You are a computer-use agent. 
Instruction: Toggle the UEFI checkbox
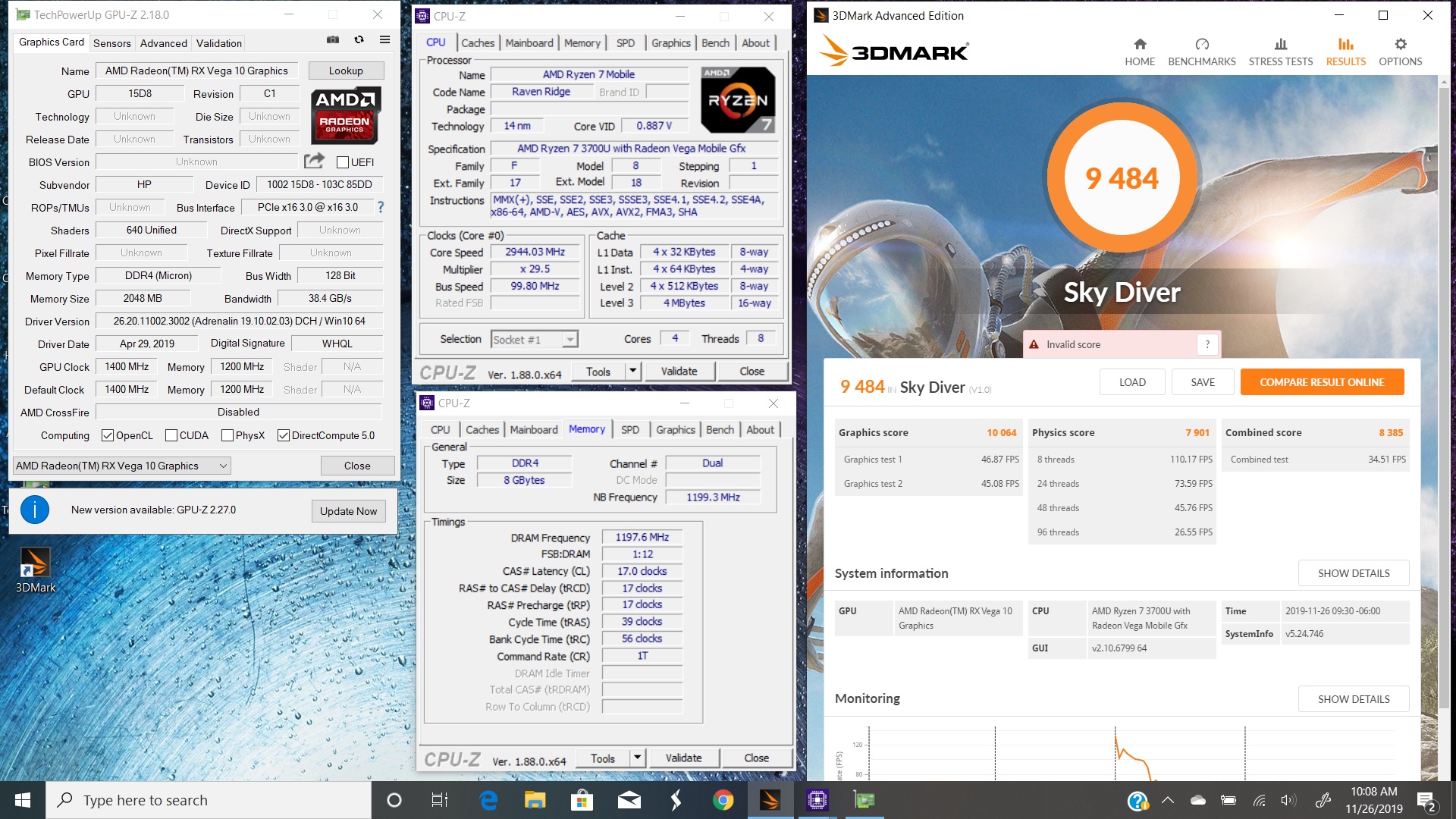pos(343,162)
